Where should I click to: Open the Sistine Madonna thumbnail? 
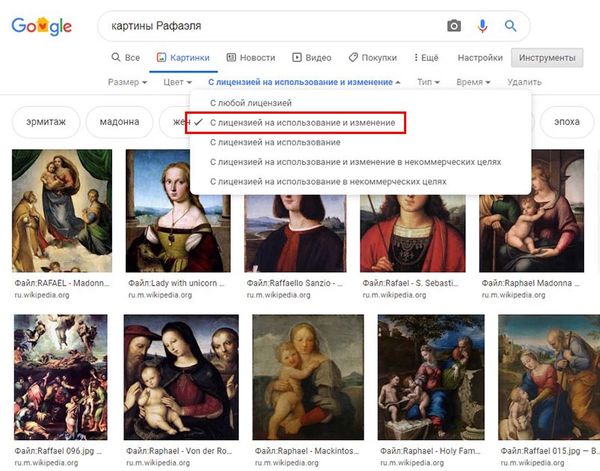(x=62, y=211)
